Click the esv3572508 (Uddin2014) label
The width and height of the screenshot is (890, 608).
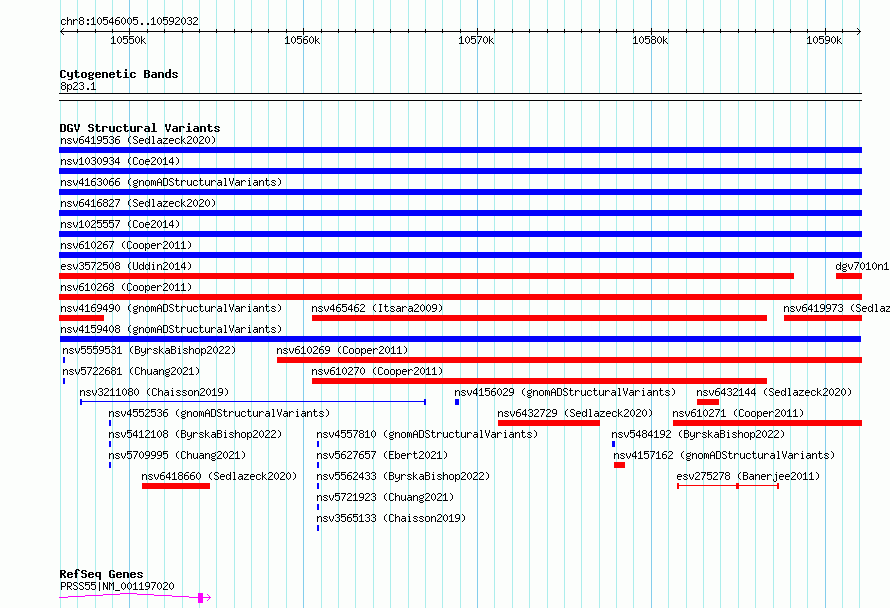click(x=126, y=266)
